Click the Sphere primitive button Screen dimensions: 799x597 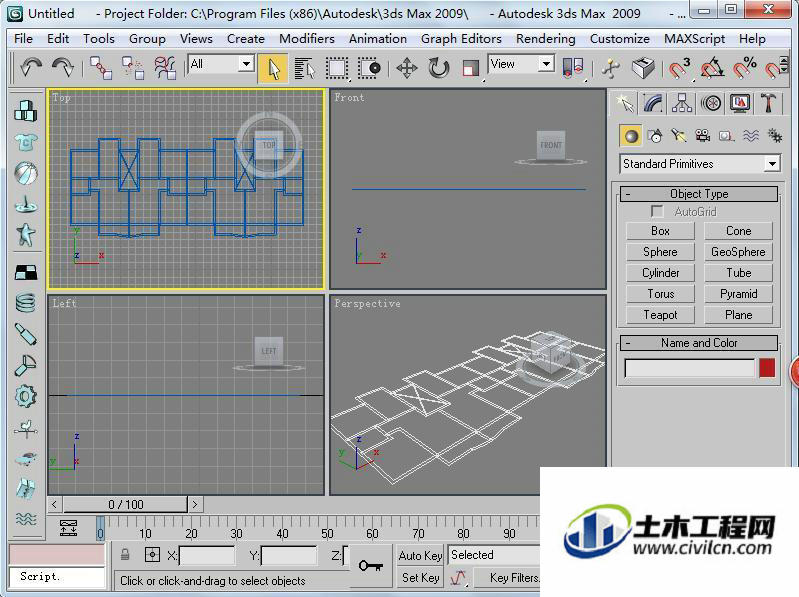point(660,252)
